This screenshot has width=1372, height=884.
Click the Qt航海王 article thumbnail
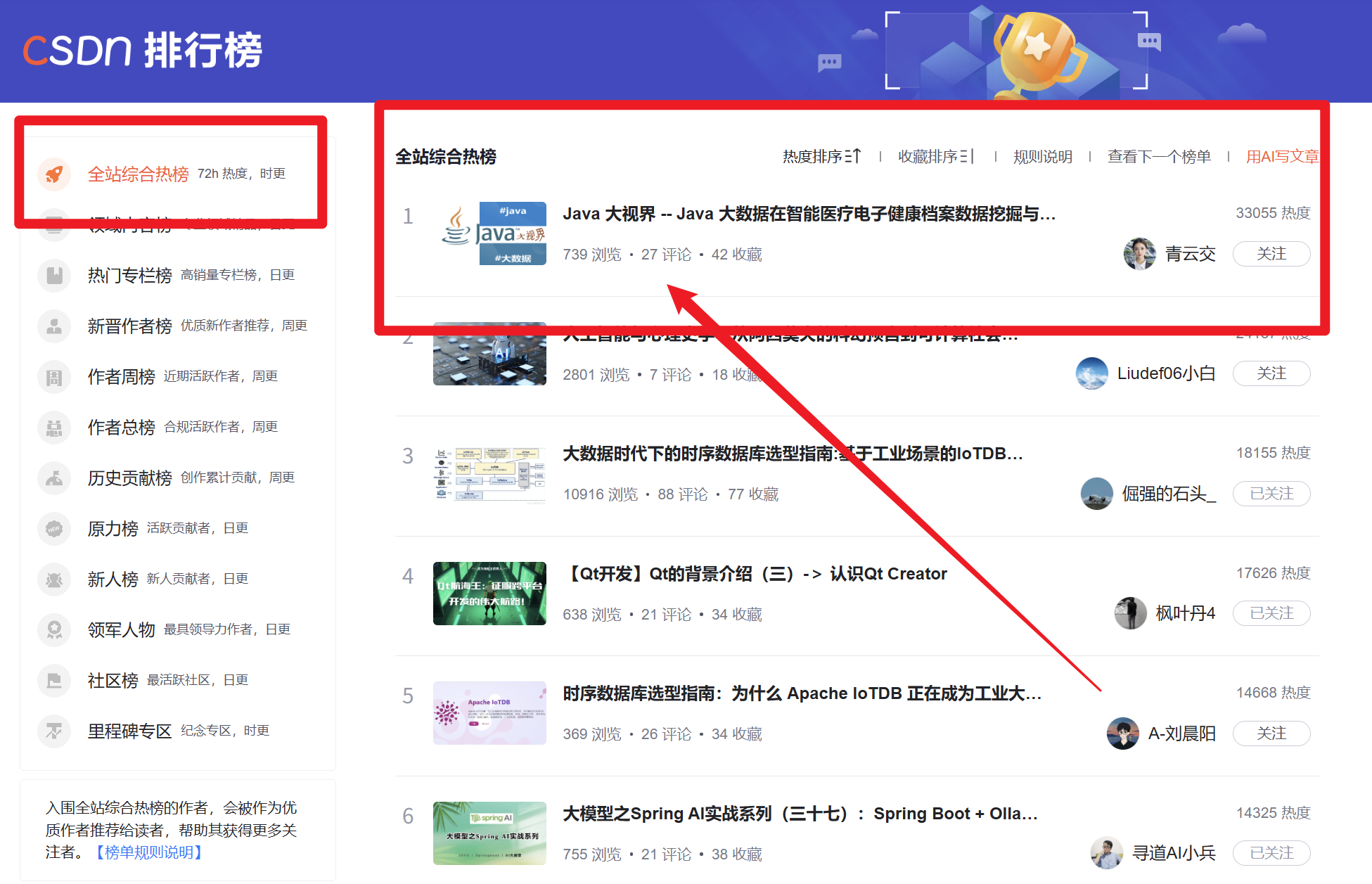coord(489,594)
